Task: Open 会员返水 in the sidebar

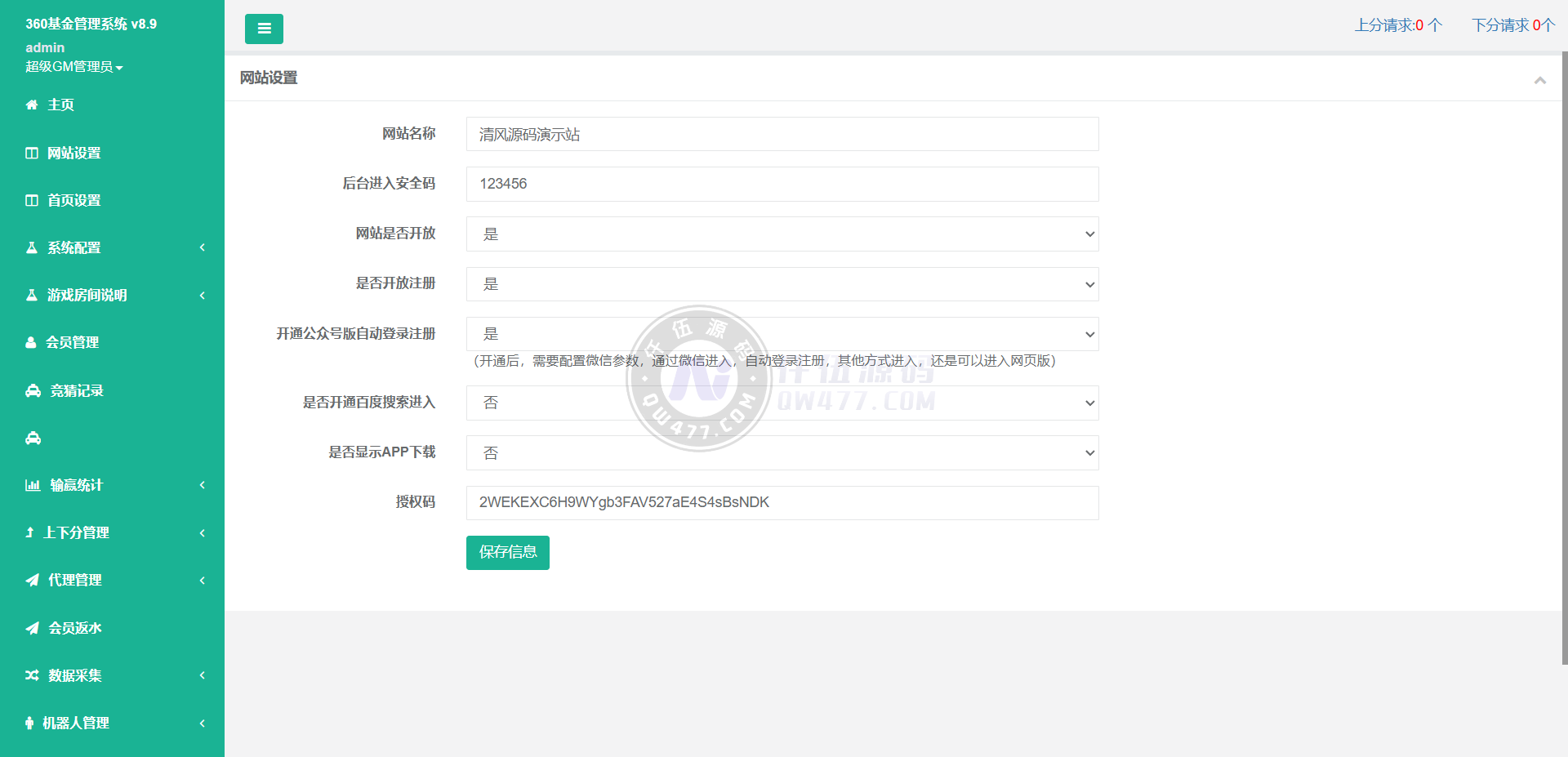Action: point(74,628)
